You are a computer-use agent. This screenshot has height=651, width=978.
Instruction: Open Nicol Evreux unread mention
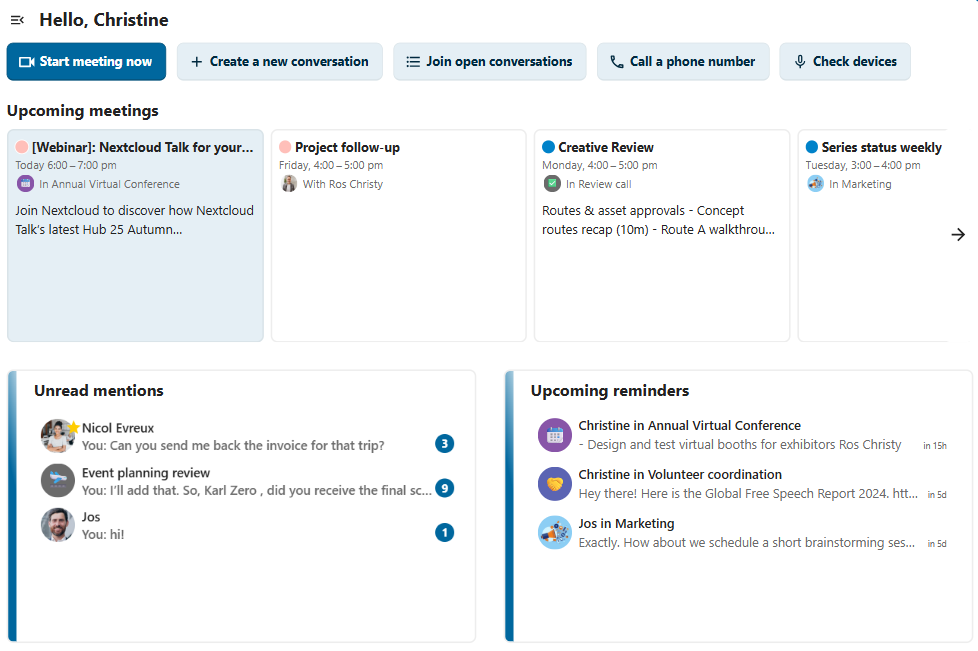(x=232, y=436)
